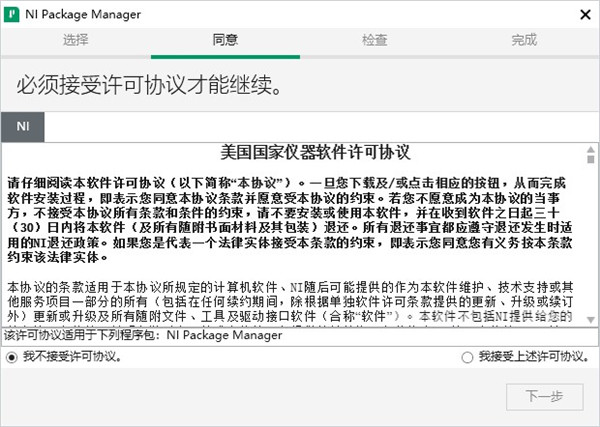Select the 完成 step tab

tap(524, 40)
